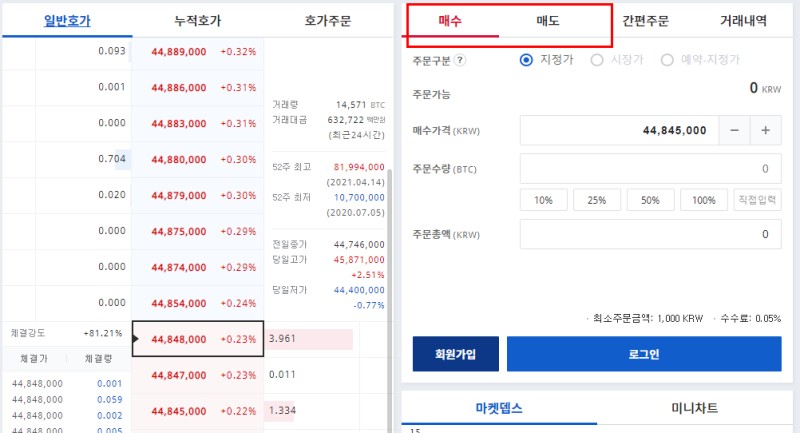
Task: Select the 44,848,000 current price row
Action: click(x=198, y=339)
